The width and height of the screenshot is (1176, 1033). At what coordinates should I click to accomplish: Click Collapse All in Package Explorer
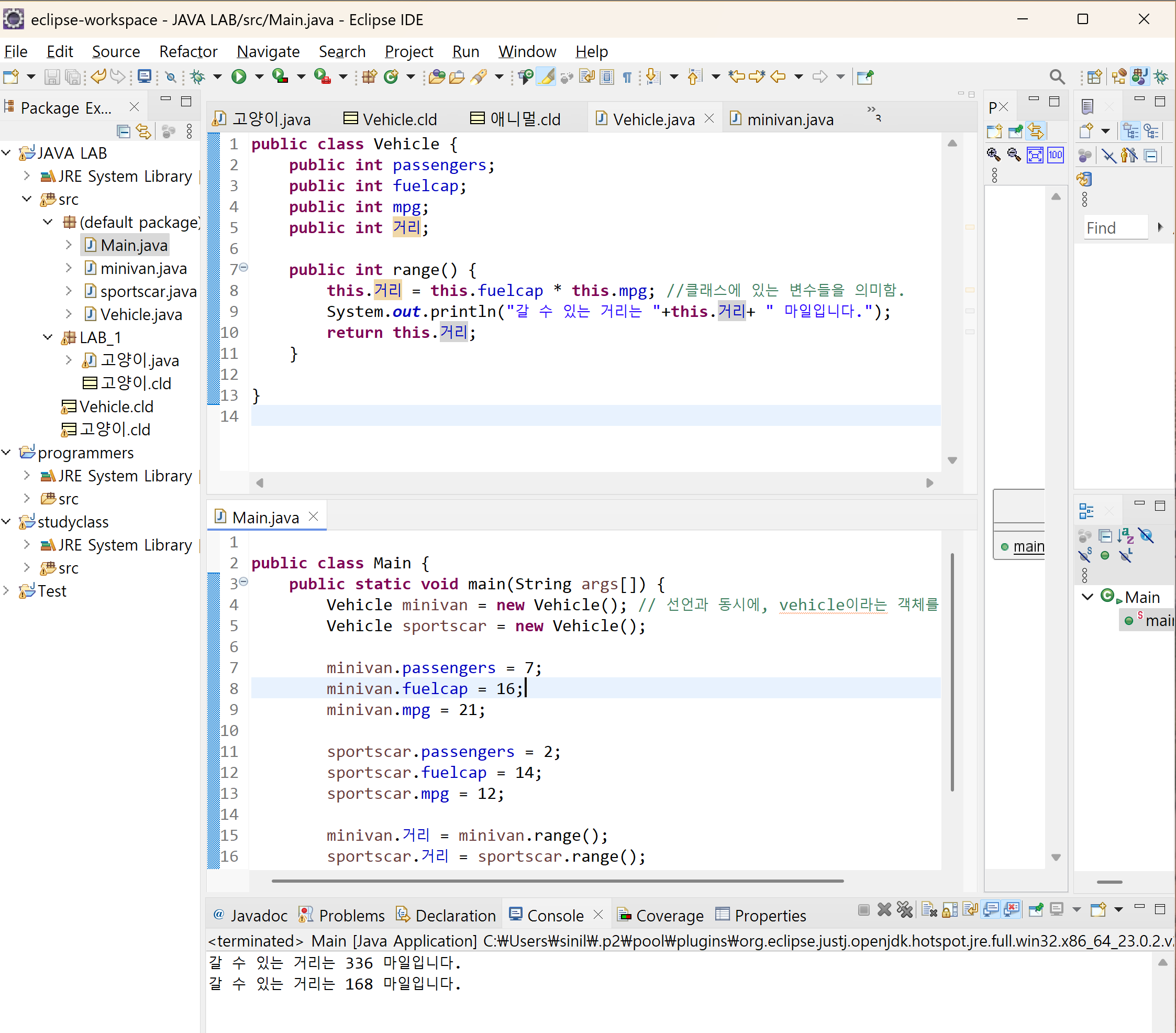(x=123, y=132)
